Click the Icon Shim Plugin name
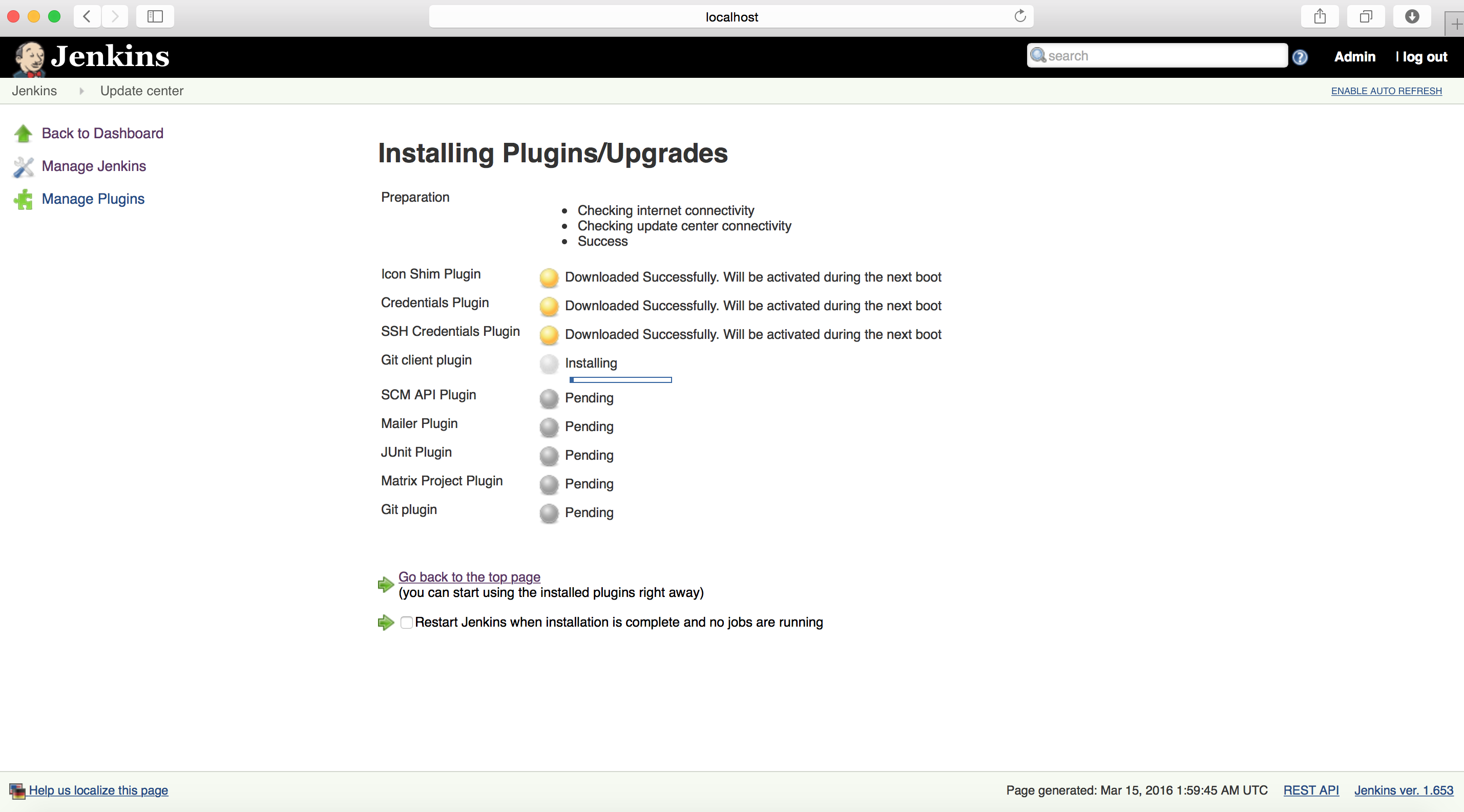 pos(431,274)
